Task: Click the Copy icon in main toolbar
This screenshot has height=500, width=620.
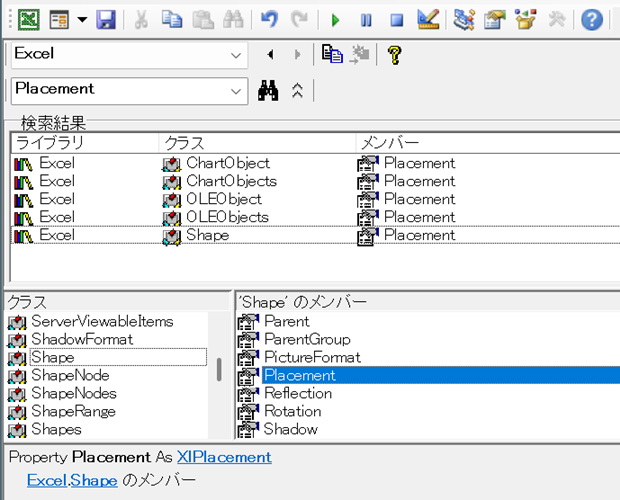Action: [x=172, y=19]
